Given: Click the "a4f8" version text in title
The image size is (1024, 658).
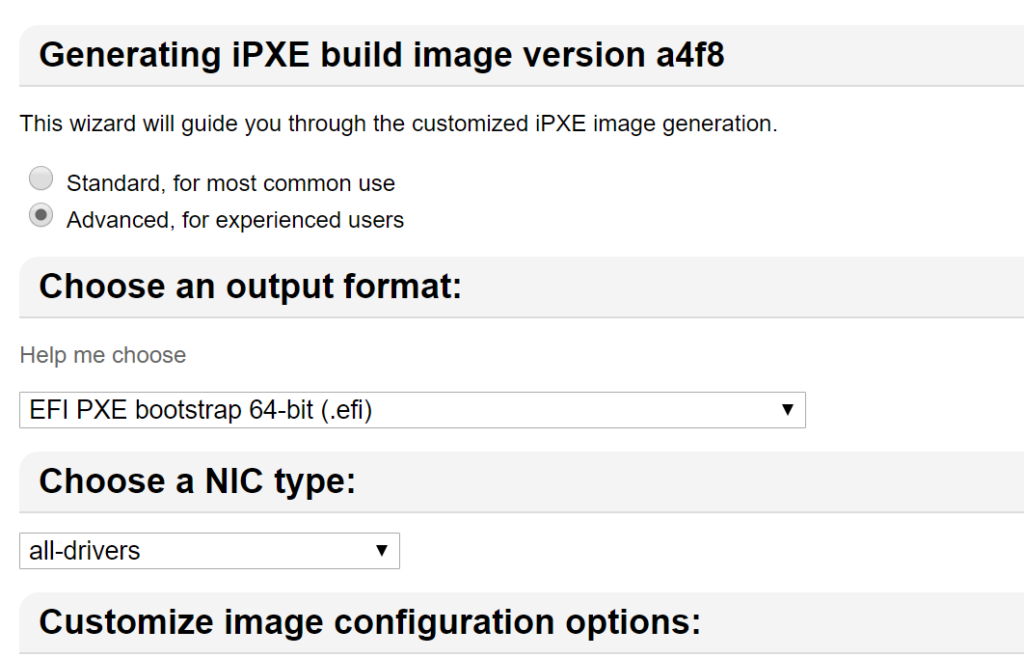Looking at the screenshot, I should 690,55.
